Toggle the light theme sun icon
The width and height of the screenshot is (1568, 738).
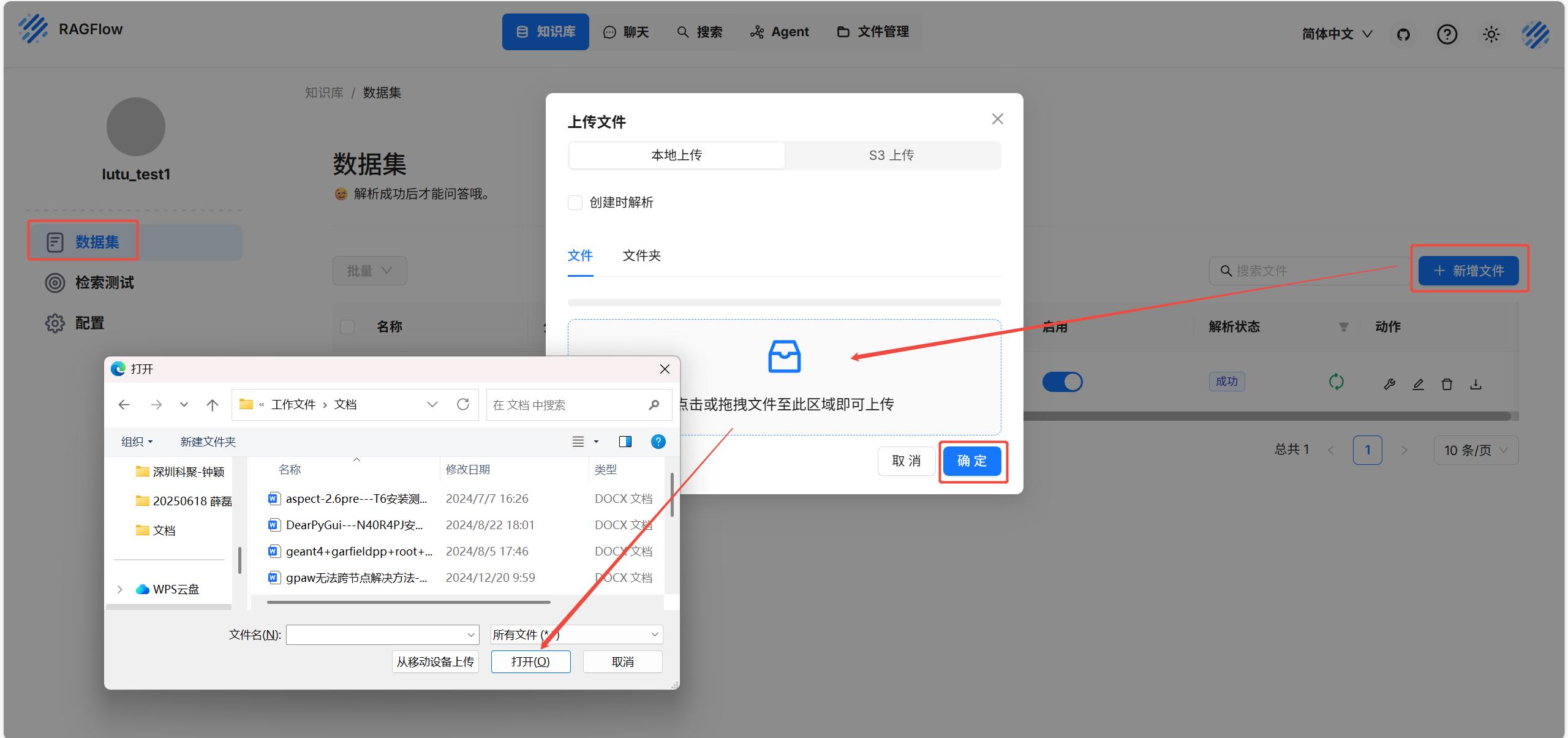1491,34
